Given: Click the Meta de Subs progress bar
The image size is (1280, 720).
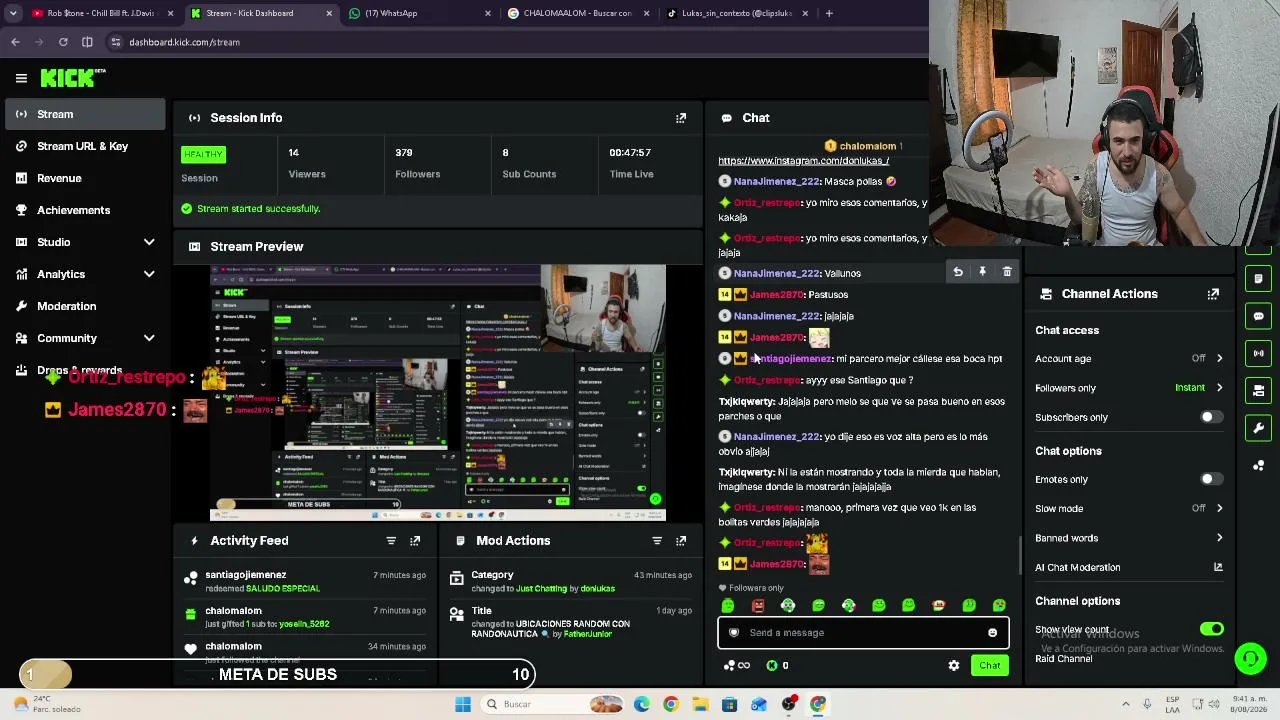Looking at the screenshot, I should click(278, 675).
